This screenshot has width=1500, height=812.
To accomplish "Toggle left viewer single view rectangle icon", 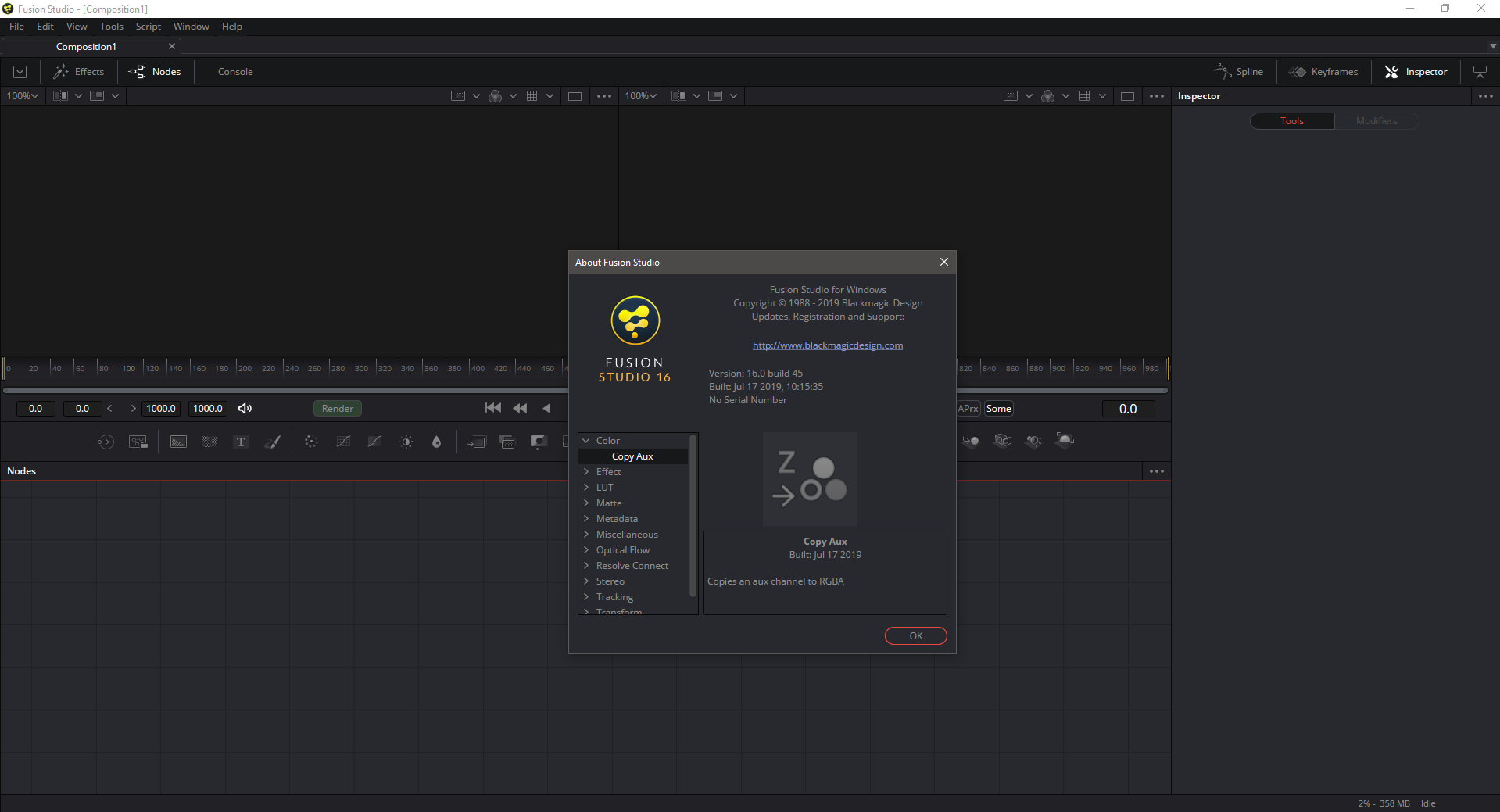I will (x=575, y=96).
